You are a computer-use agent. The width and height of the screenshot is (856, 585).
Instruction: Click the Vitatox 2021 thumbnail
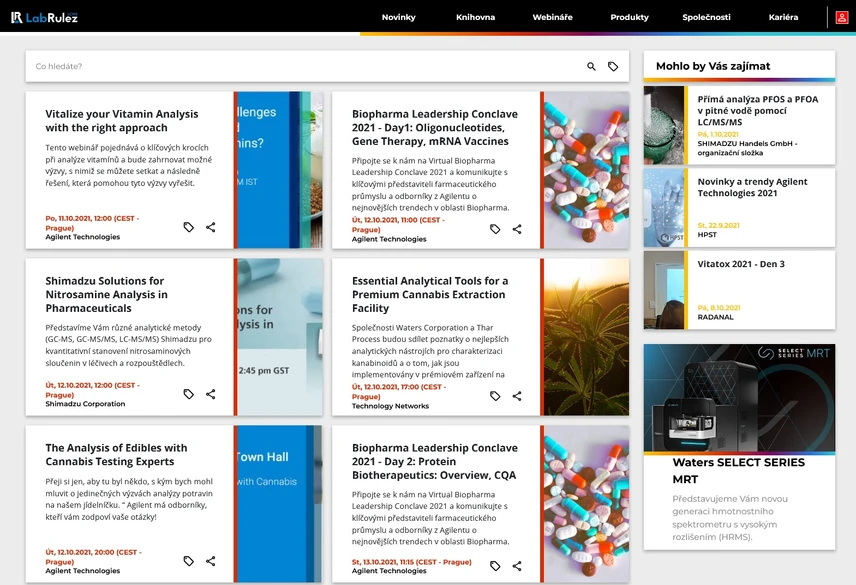[x=664, y=290]
